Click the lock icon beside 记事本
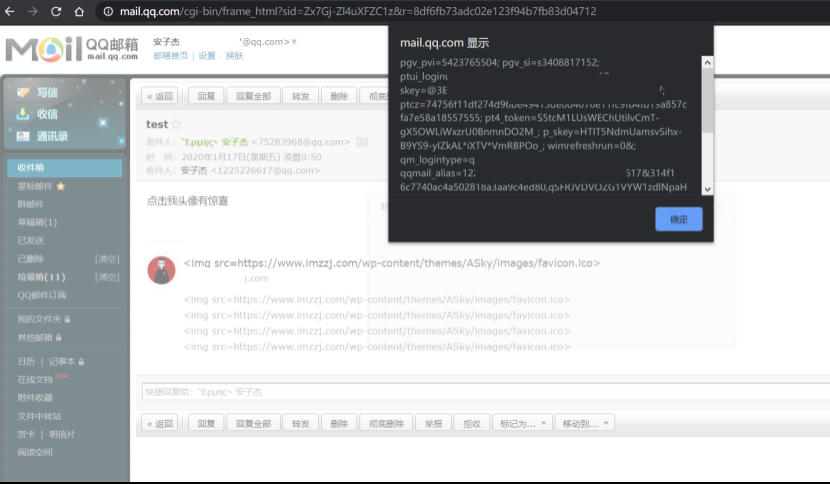This screenshot has width=830, height=484. click(81, 362)
